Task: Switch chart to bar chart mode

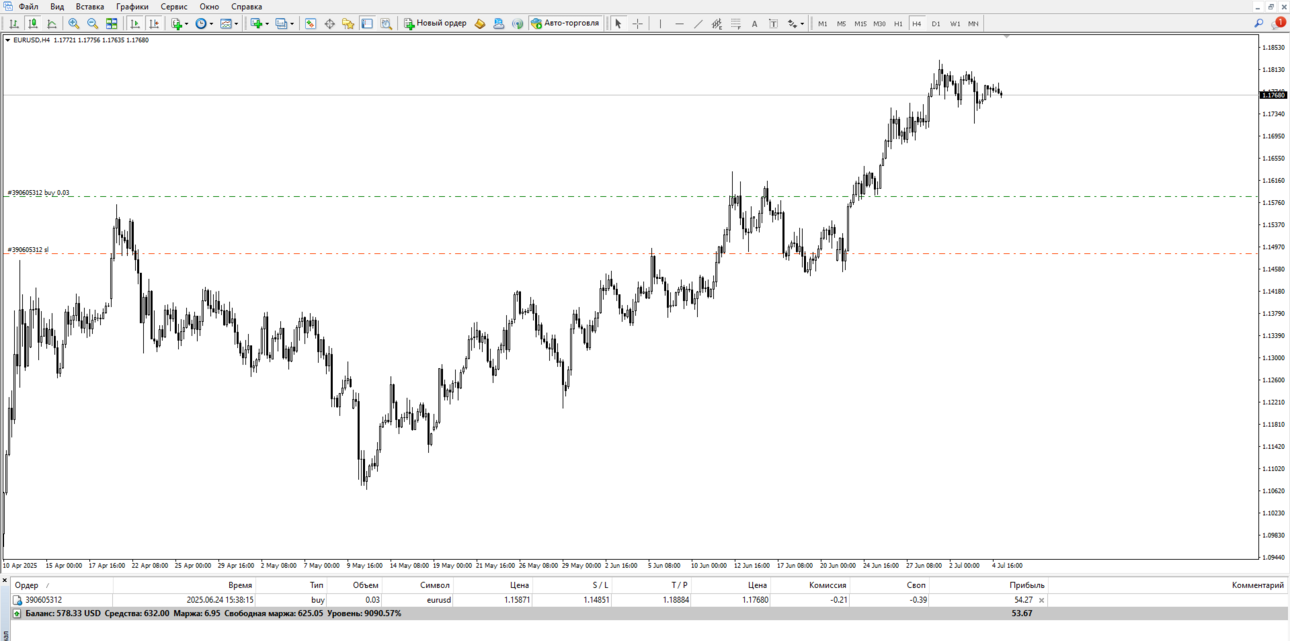Action: tap(14, 23)
